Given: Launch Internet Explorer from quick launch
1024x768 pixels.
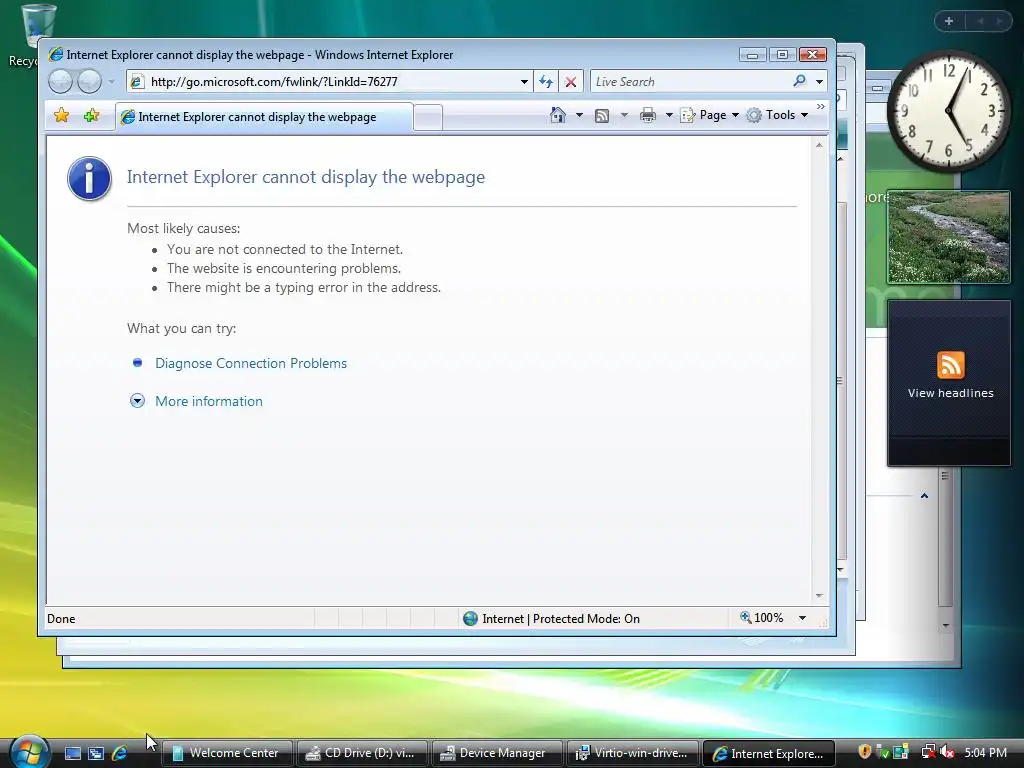Looking at the screenshot, I should (x=120, y=753).
